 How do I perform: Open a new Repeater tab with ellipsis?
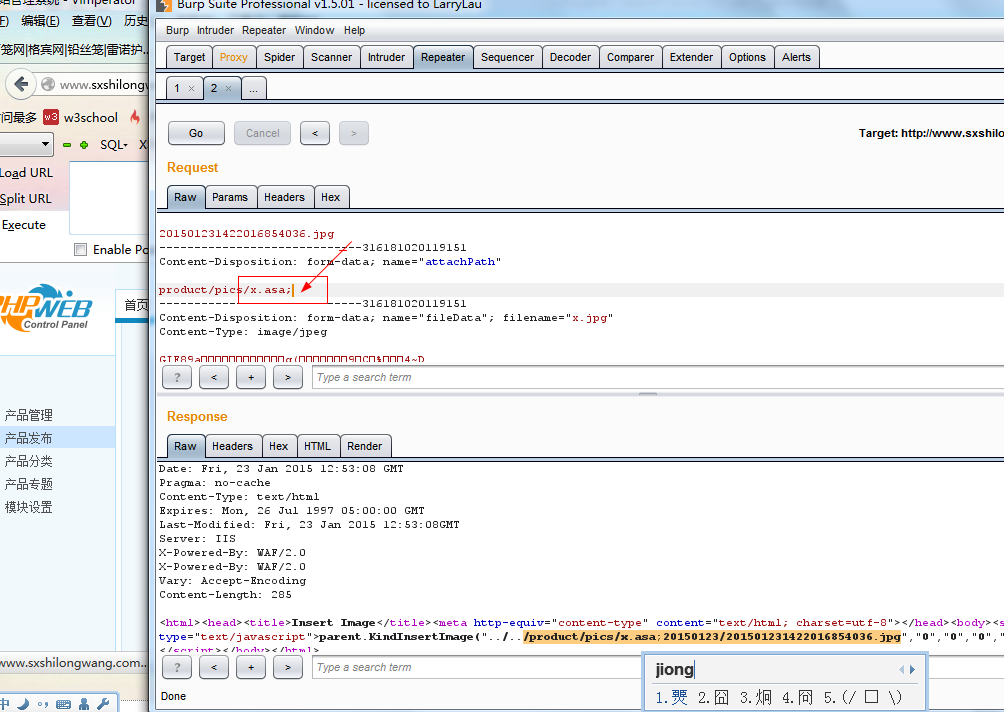point(254,88)
